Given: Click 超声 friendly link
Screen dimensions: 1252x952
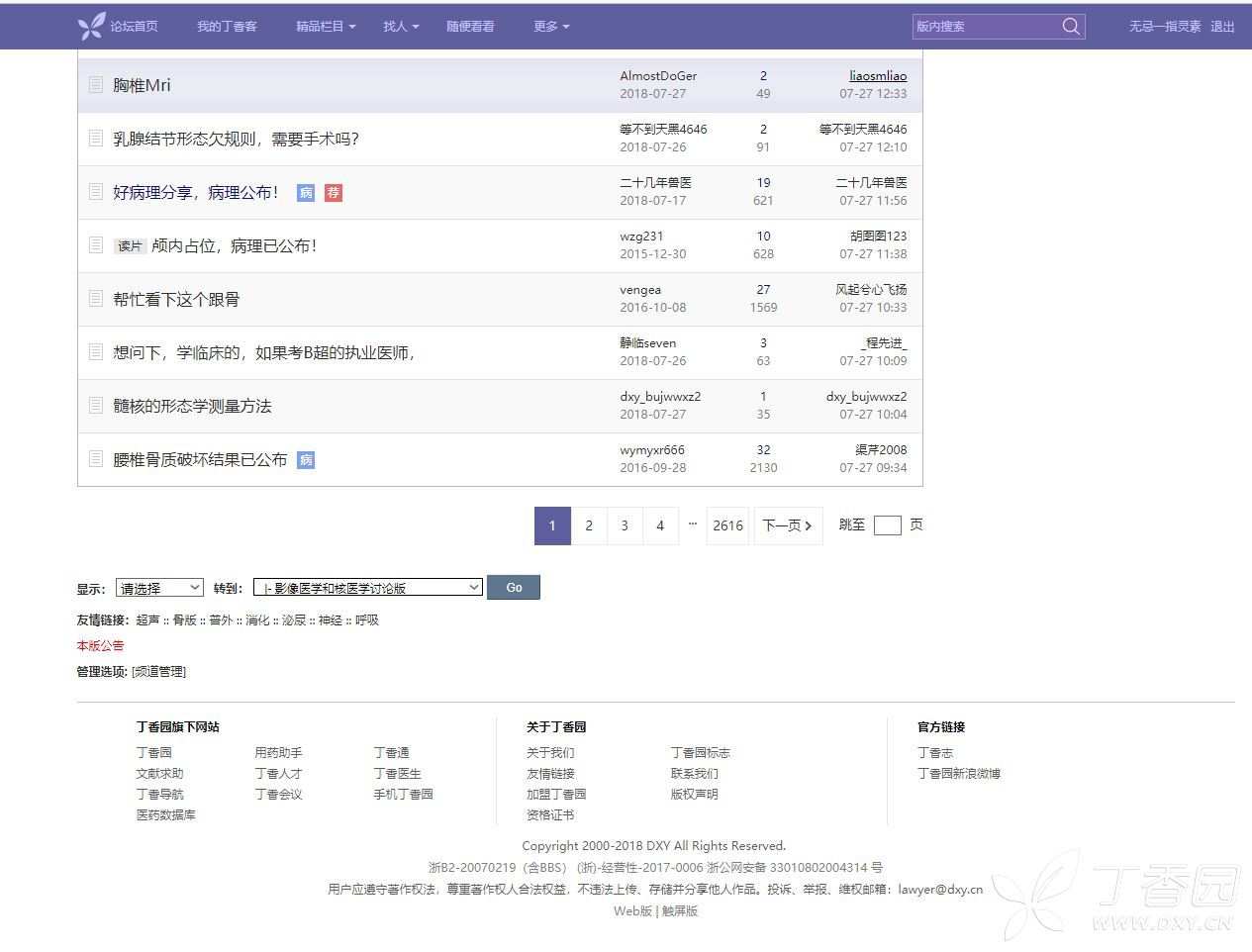Looking at the screenshot, I should [148, 620].
